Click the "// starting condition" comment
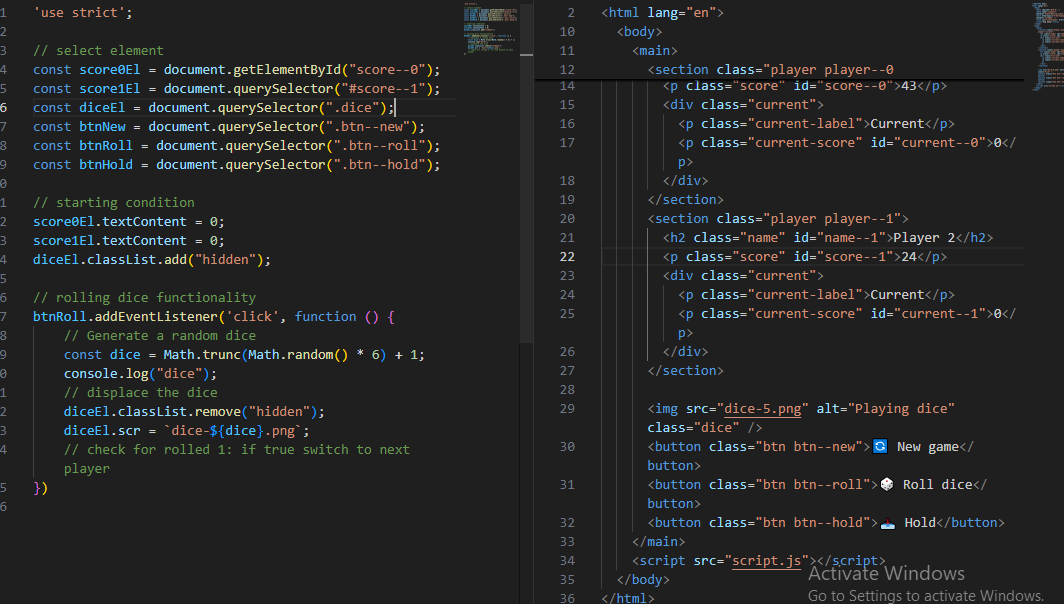Viewport: 1064px width, 604px height. 114,203
